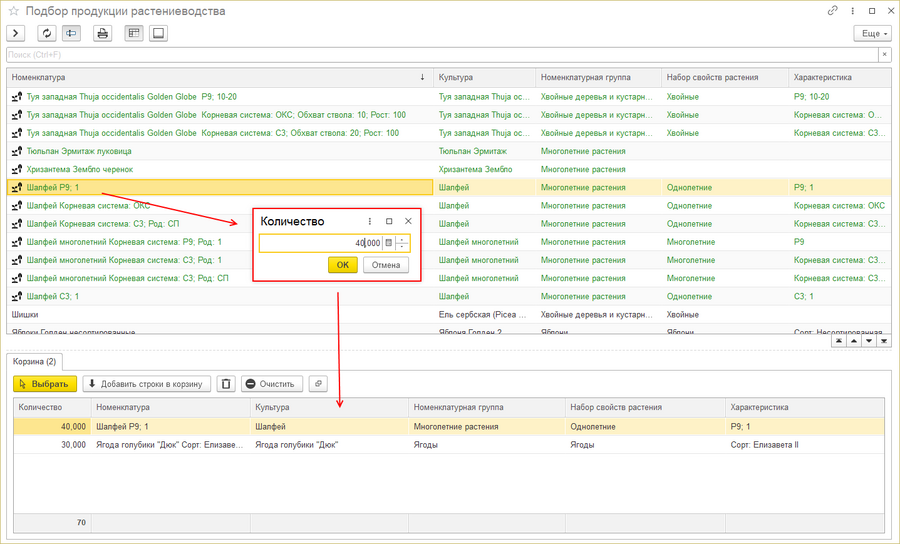
Task: Refresh the list with the reload icon
Action: pos(47,33)
